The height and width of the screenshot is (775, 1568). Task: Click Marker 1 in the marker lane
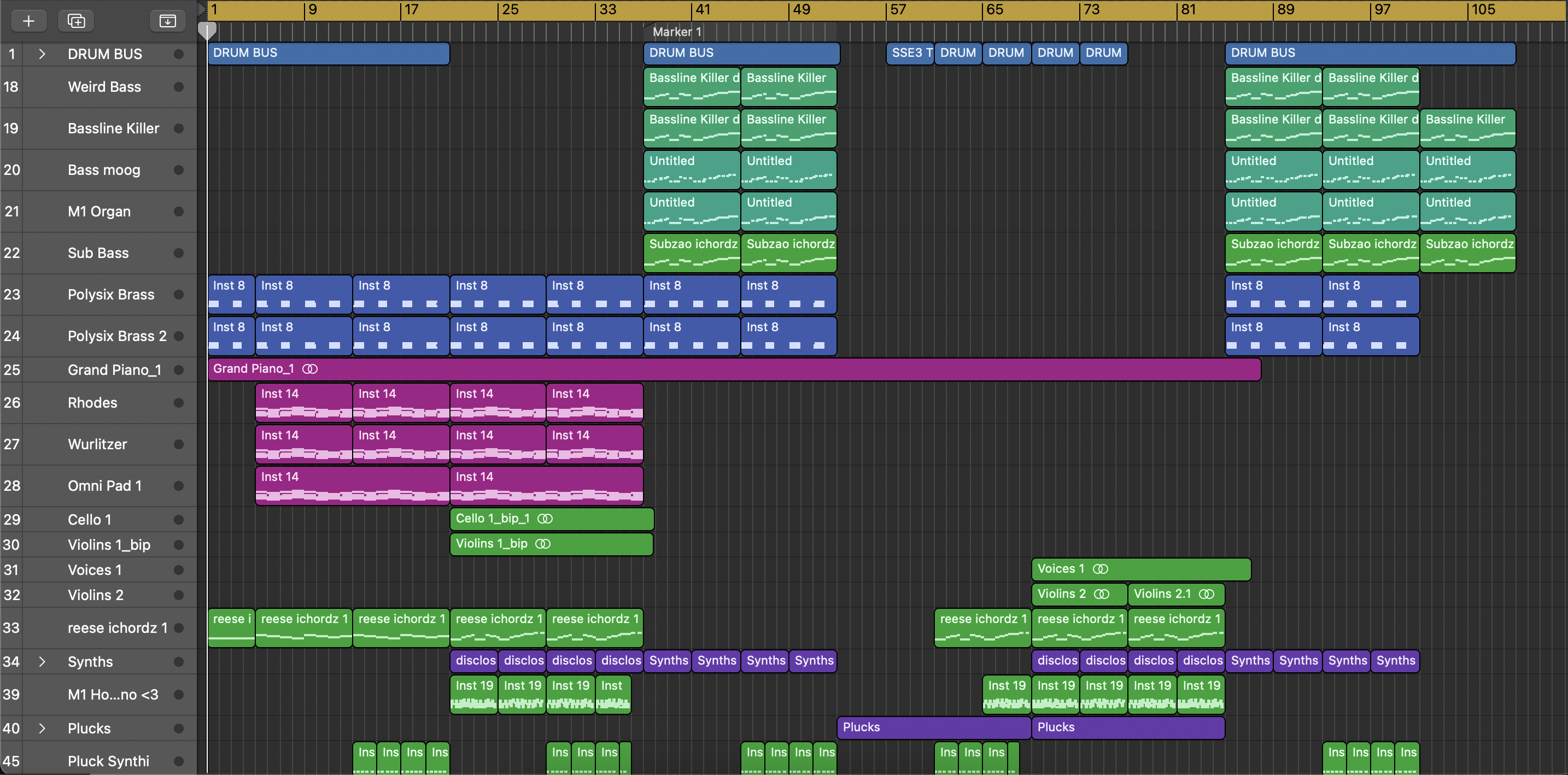pyautogui.click(x=677, y=32)
